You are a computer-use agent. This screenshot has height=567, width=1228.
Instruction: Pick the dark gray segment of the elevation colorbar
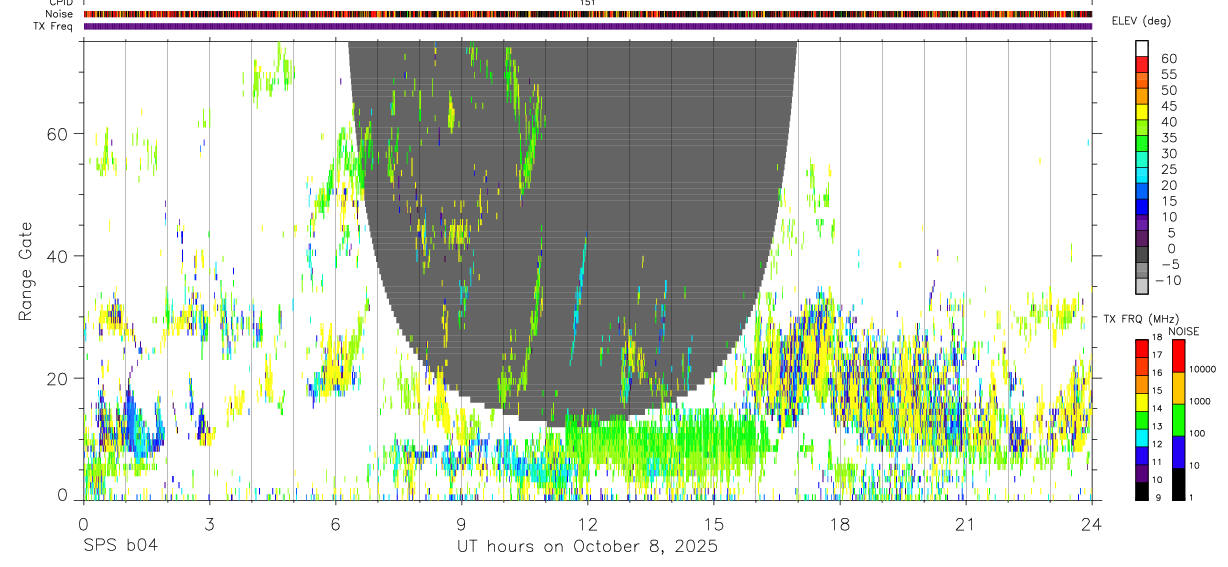point(1142,253)
